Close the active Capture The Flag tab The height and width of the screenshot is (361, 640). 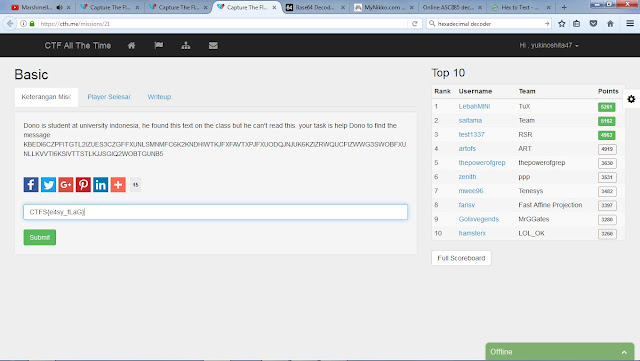[274, 7]
